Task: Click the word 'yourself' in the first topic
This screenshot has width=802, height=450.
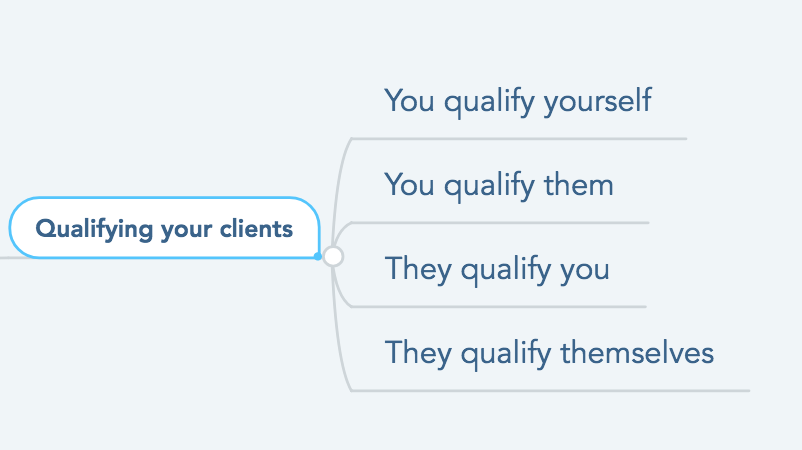Action: [597, 101]
